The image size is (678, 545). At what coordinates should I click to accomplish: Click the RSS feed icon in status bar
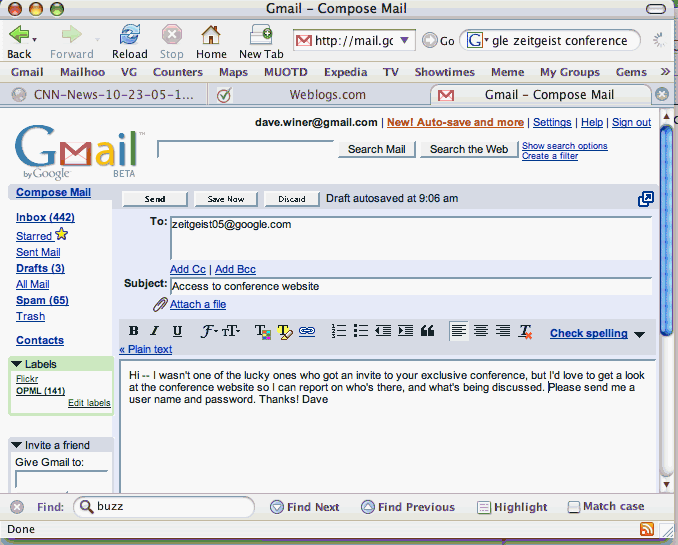(x=647, y=529)
